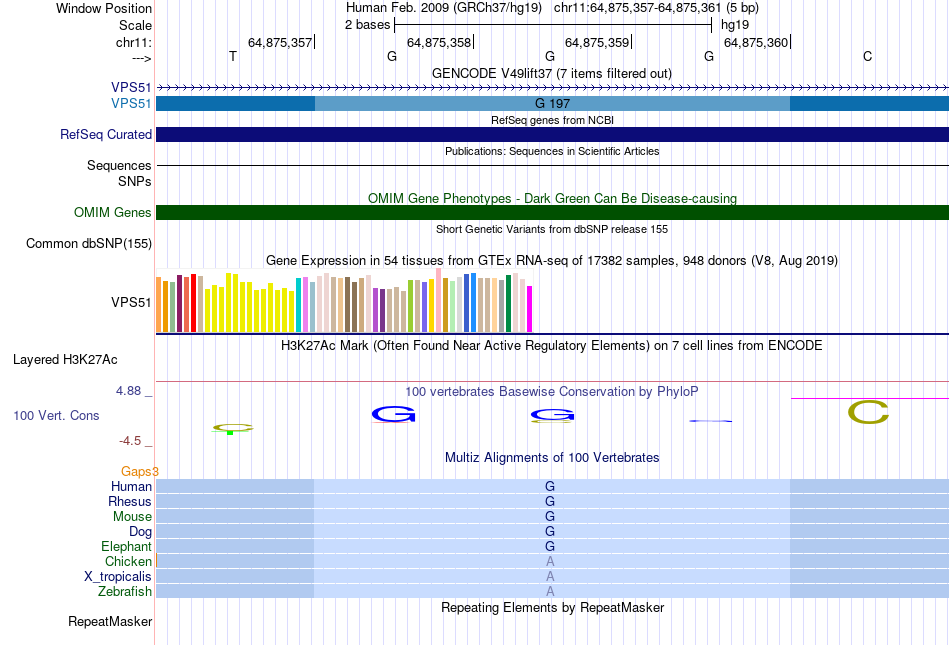Screen dimensions: 950x645
Task: Click the bright red bar in the GTEx chart
Action: [193, 303]
